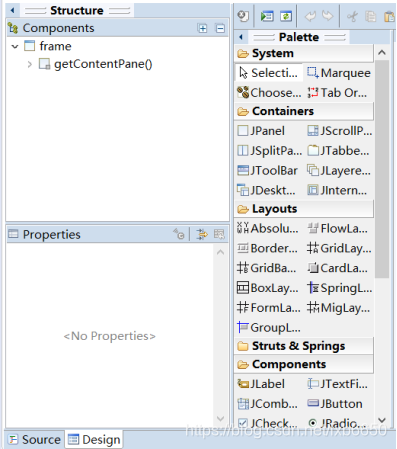
Task: Pick JCheckBox component
Action: [x=267, y=423]
